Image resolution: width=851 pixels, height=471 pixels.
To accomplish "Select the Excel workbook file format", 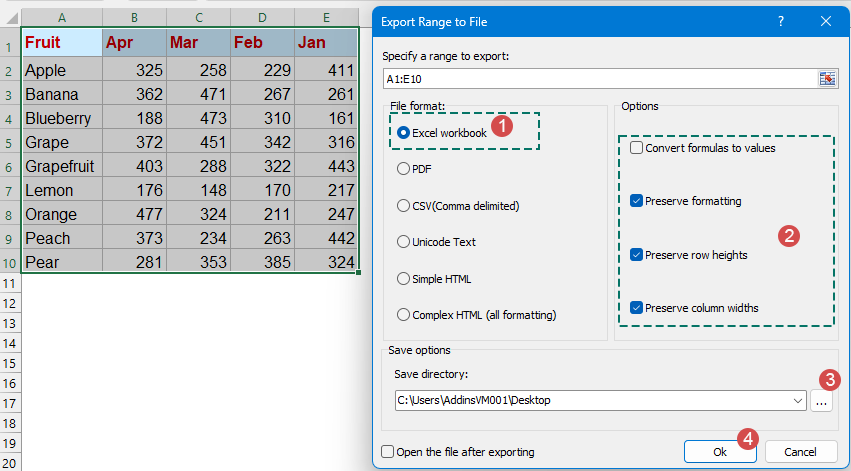I will (x=404, y=132).
